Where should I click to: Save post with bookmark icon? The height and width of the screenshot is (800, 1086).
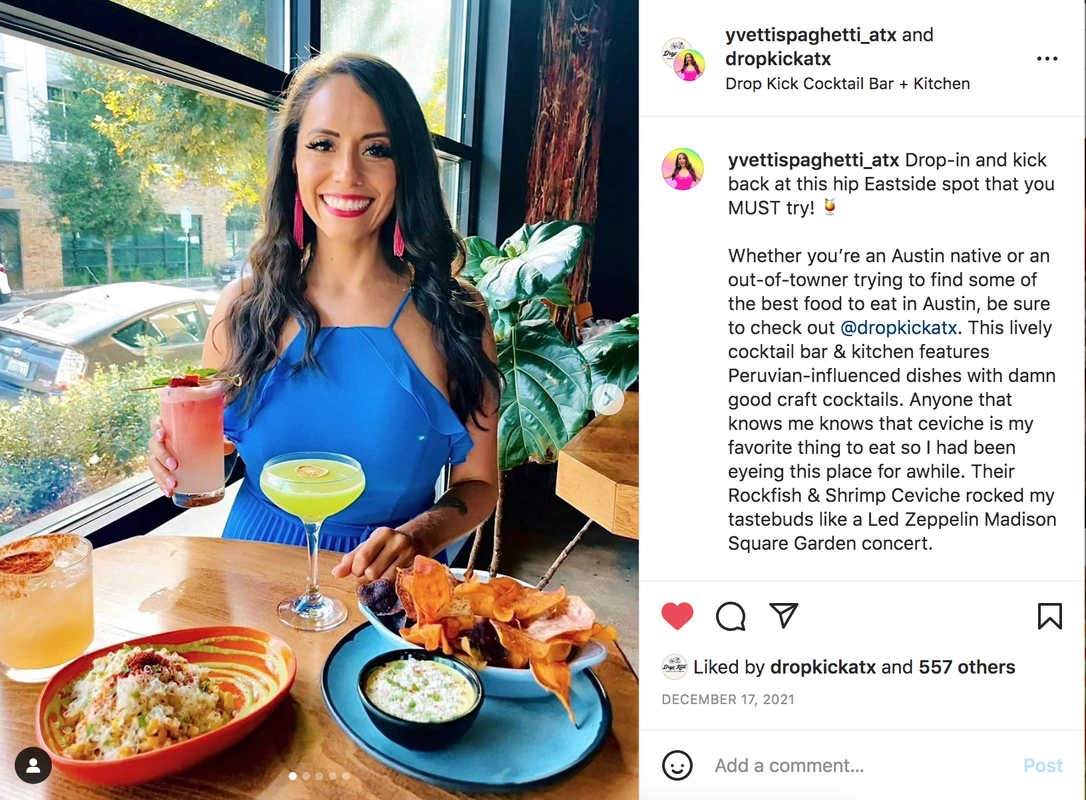tap(1049, 616)
